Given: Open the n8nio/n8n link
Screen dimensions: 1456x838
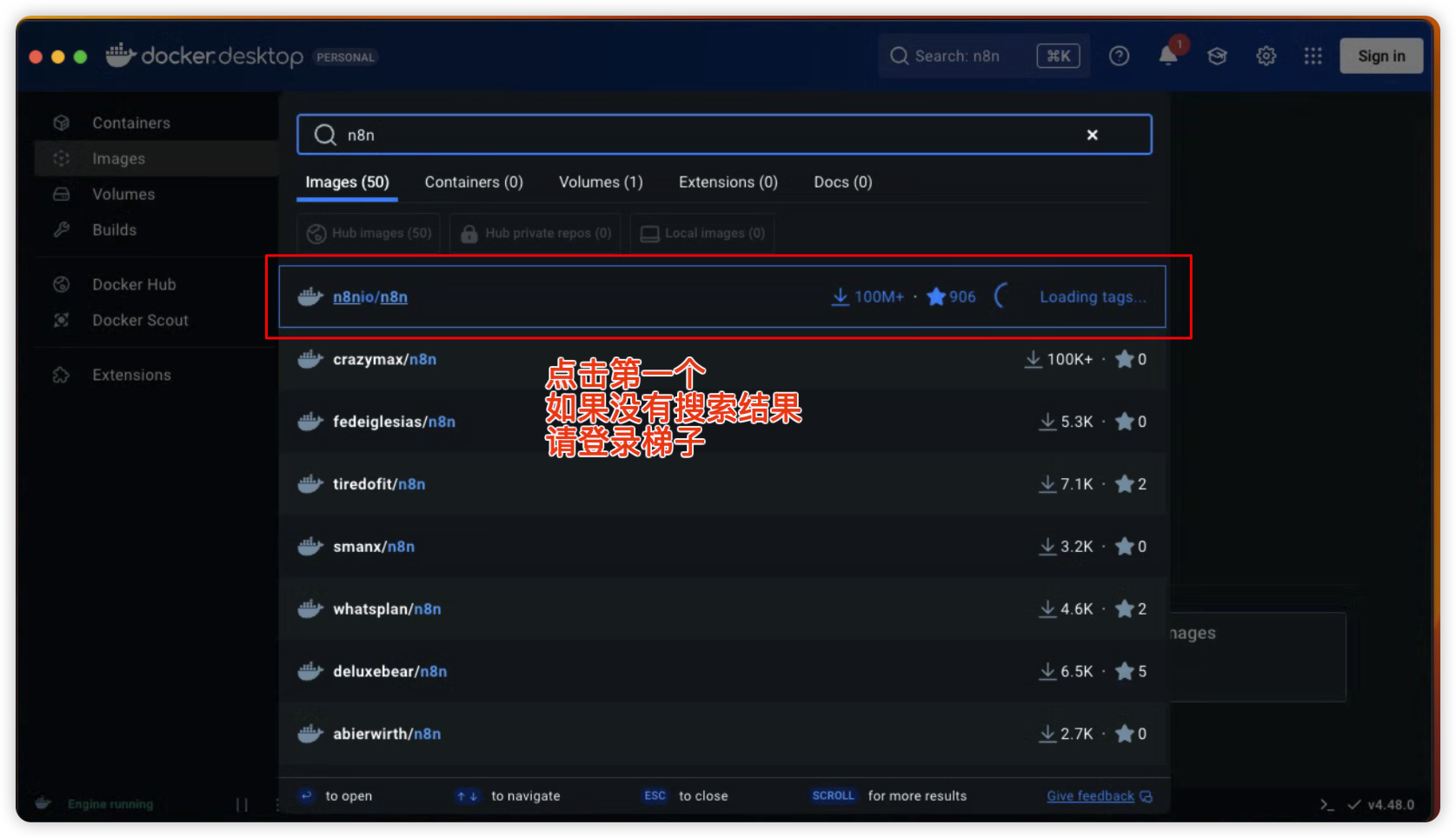Looking at the screenshot, I should [x=370, y=296].
